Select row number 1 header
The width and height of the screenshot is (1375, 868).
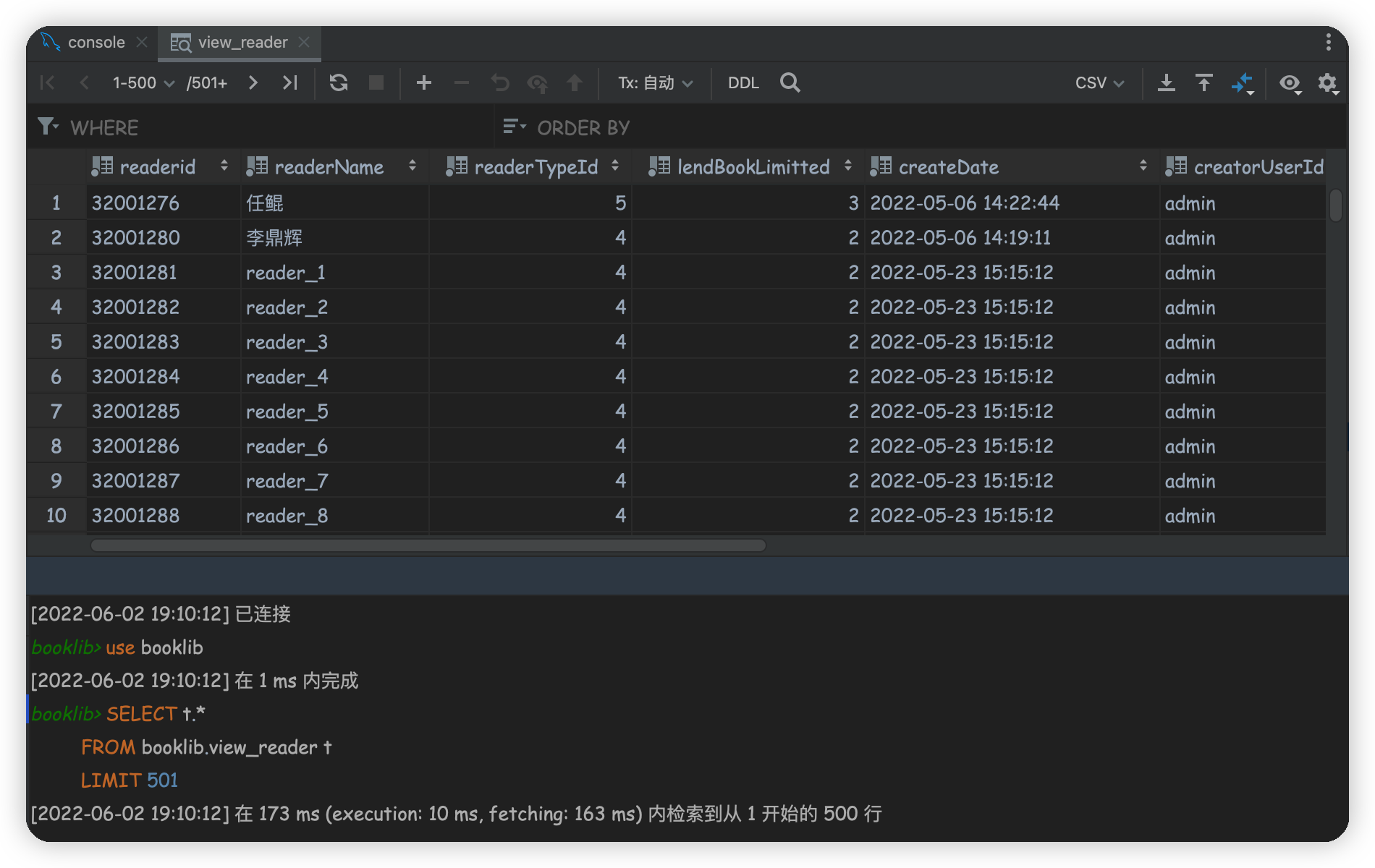point(56,203)
